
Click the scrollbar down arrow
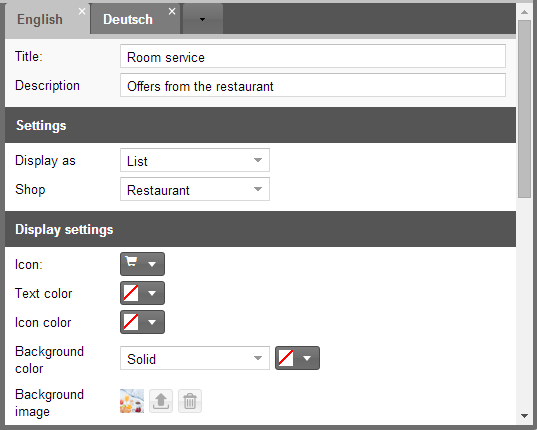(x=524, y=416)
